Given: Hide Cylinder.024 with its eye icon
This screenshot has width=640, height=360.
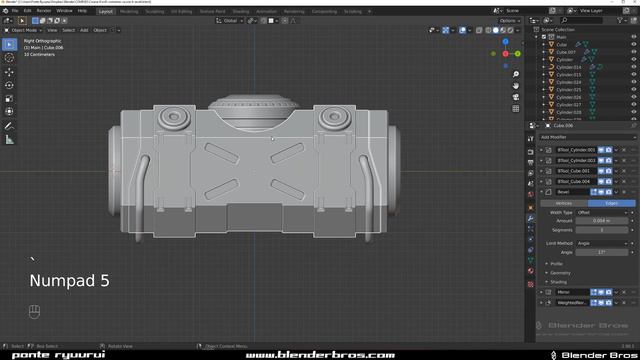Looking at the screenshot, I should 634,82.
